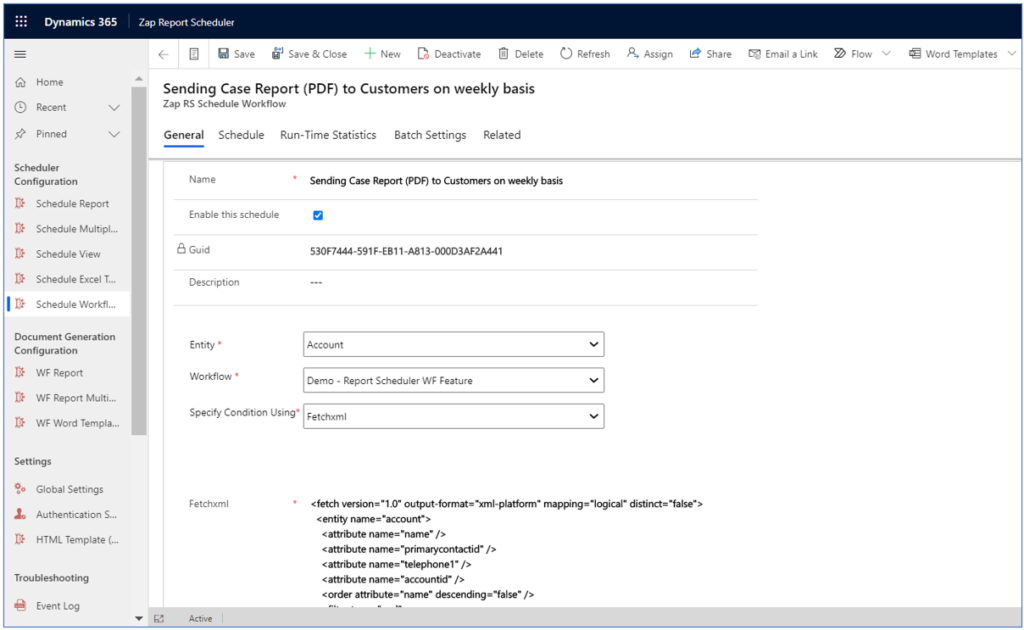Click the Name input field
Screen dimensions: 1024x630
pyautogui.click(x=532, y=181)
